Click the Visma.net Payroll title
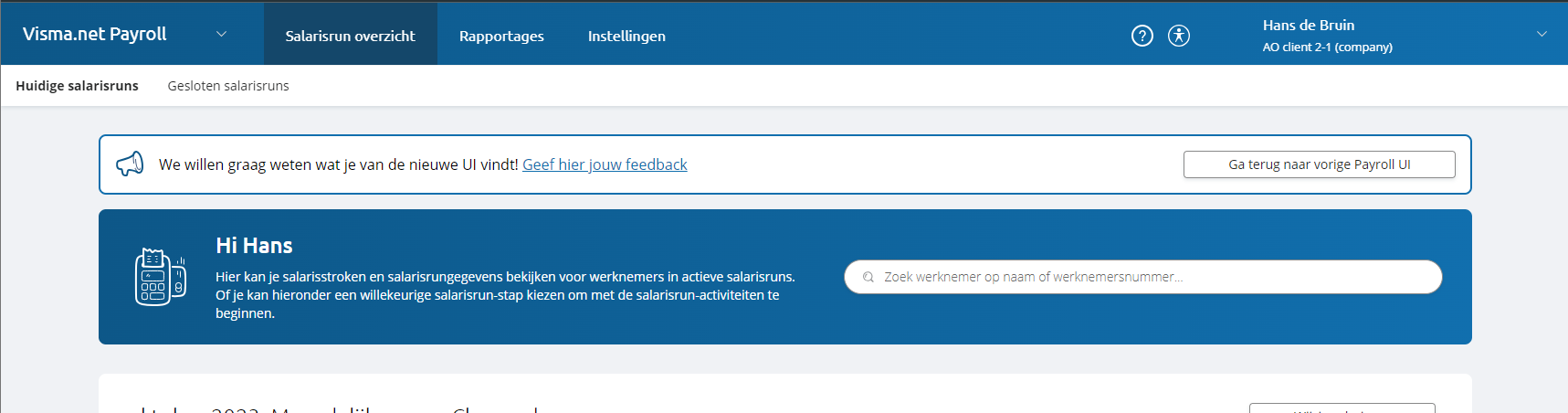The width and height of the screenshot is (1568, 413). point(94,34)
